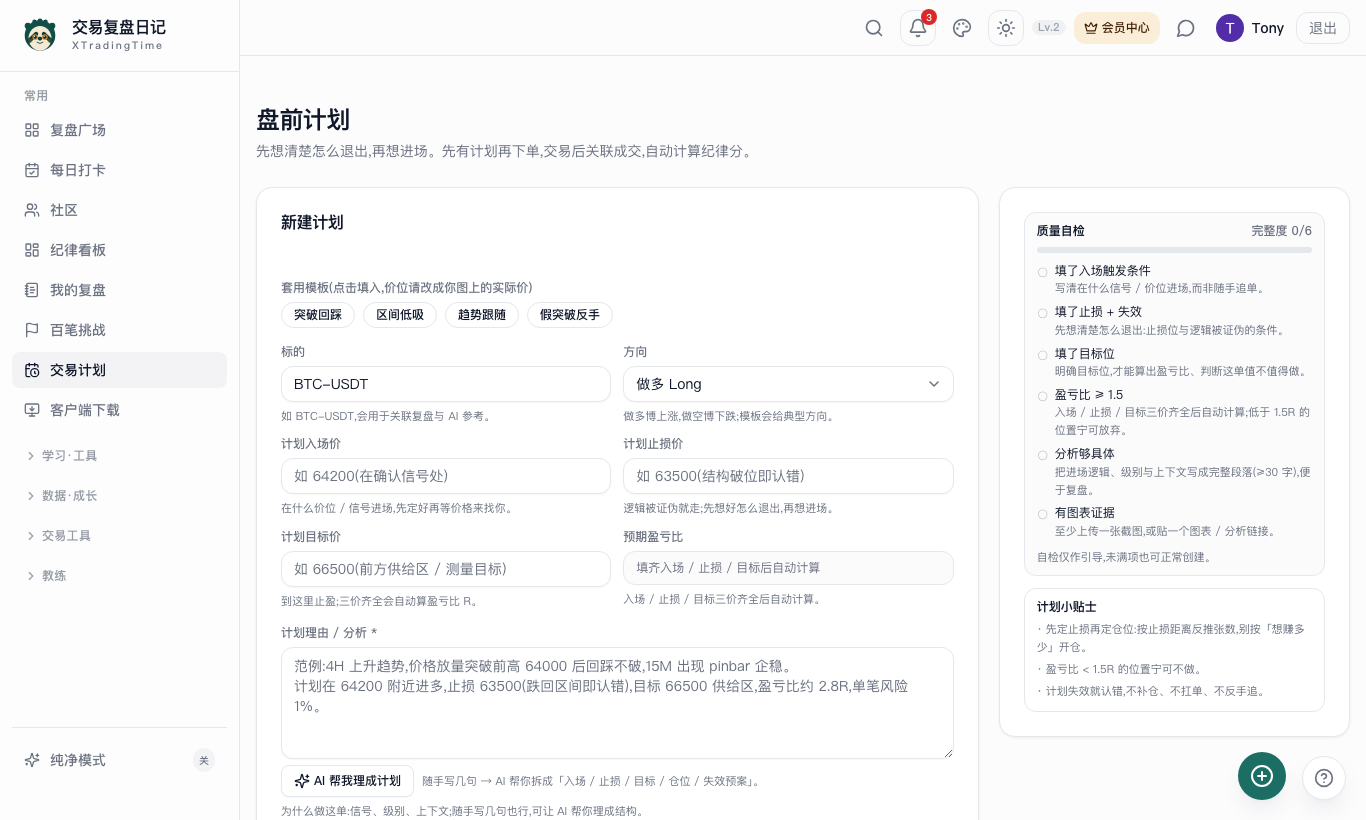Toggle light mode sun icon
Viewport: 1366px width, 820px height.
(1006, 28)
